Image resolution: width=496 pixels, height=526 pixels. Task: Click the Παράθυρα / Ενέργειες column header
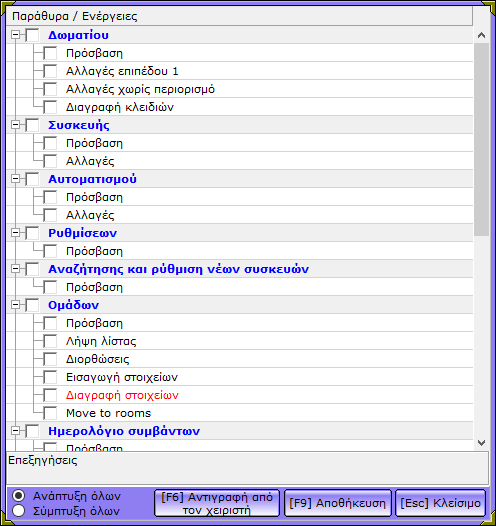point(239,16)
